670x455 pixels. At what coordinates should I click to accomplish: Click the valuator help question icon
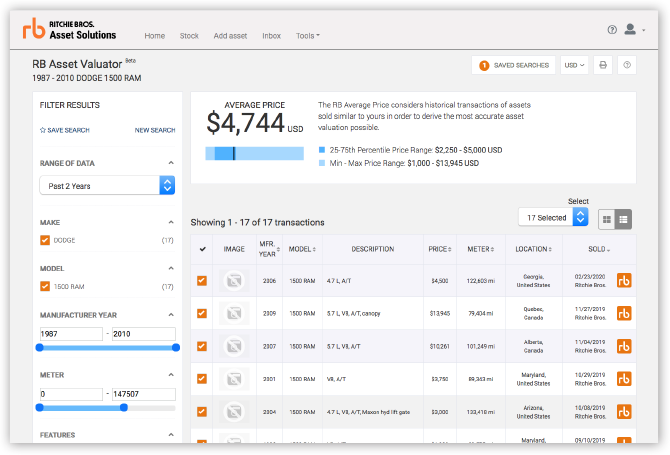627,65
